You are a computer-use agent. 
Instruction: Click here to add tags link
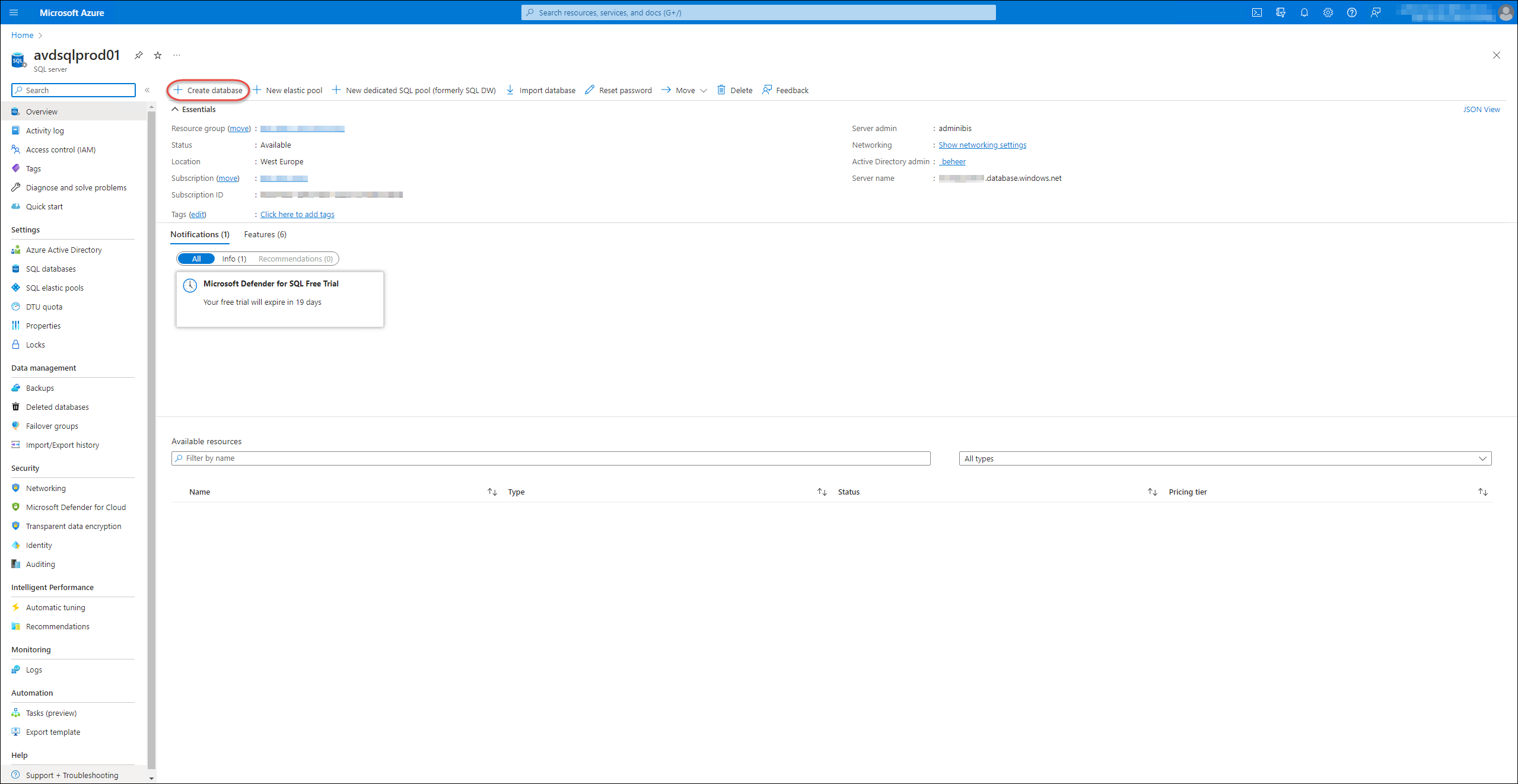tap(297, 215)
